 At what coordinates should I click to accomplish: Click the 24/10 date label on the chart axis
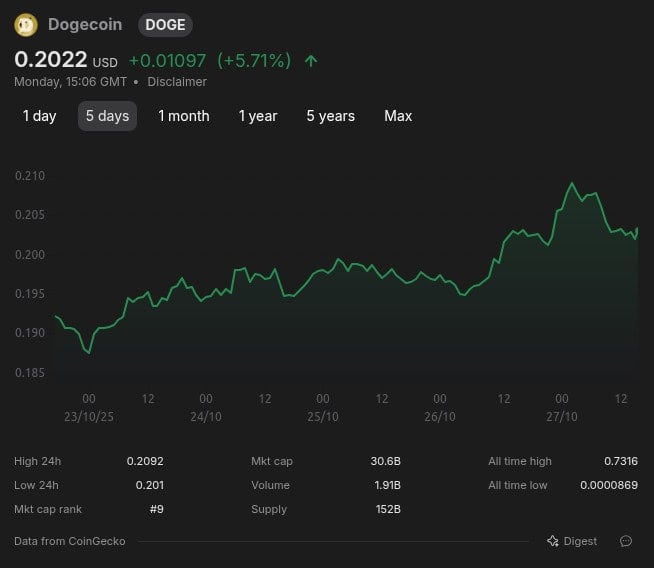point(206,416)
